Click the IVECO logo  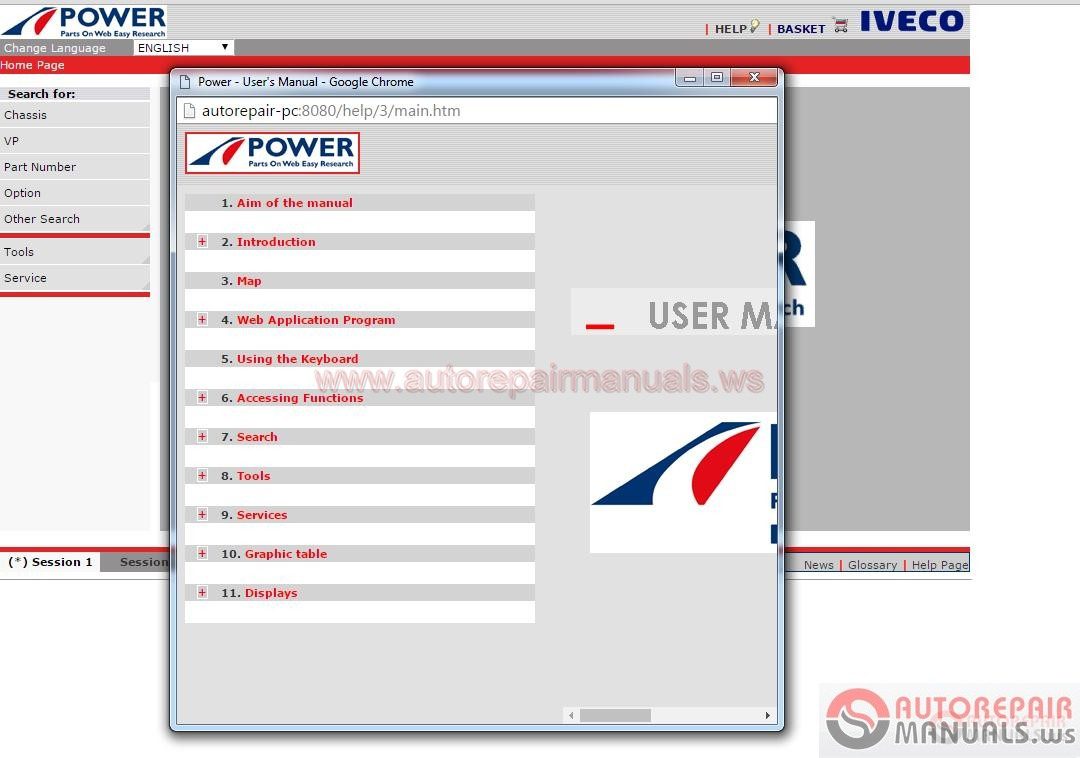coord(911,21)
